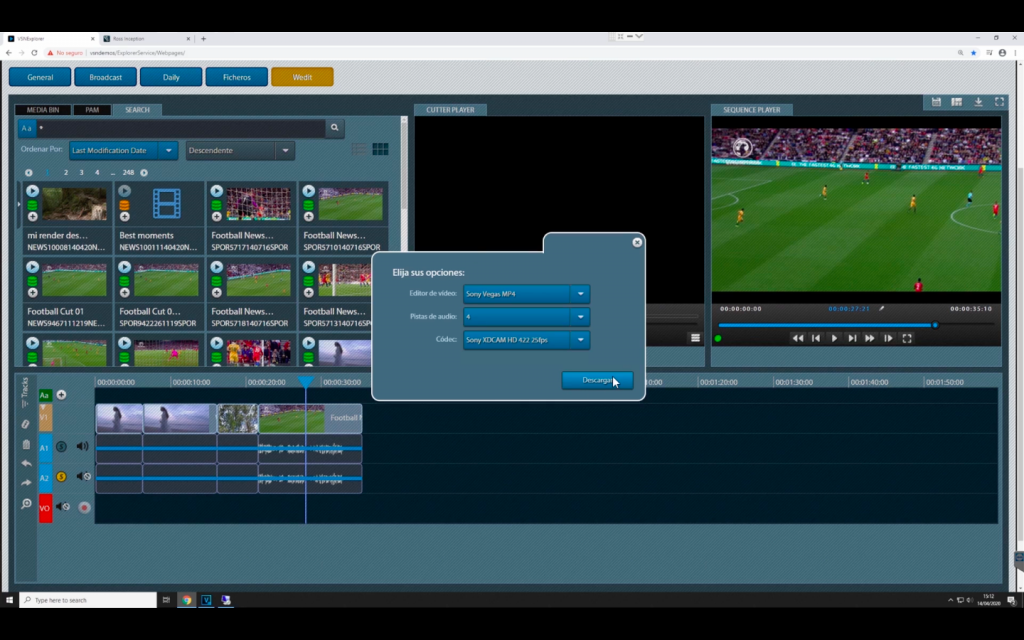The height and width of the screenshot is (640, 1024).
Task: Step one frame forward in the sequence player
Action: pyautogui.click(x=888, y=338)
